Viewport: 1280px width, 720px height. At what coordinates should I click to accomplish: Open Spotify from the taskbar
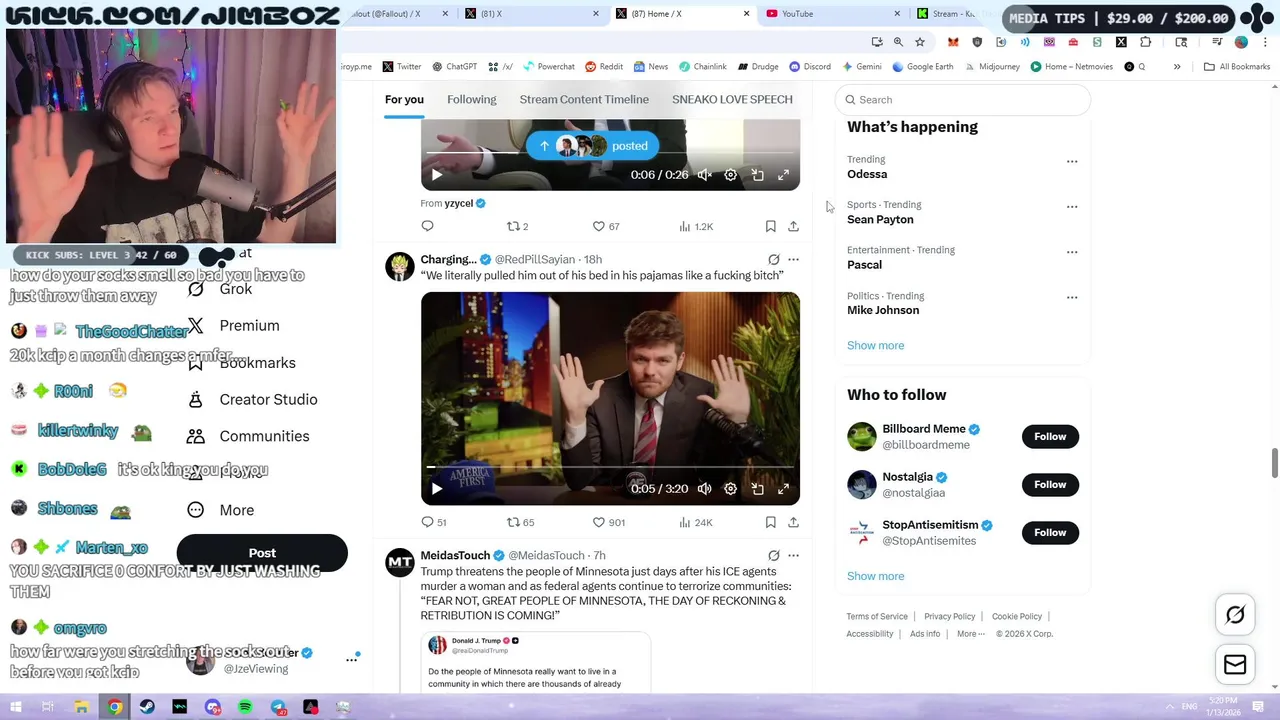(245, 707)
